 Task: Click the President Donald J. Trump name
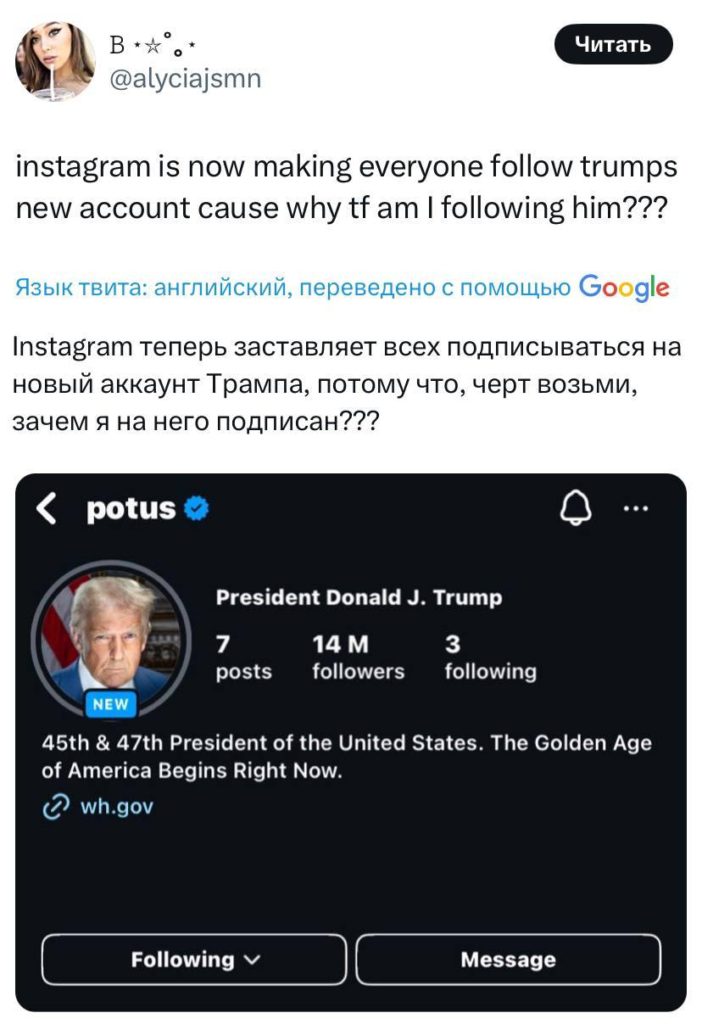click(x=359, y=598)
